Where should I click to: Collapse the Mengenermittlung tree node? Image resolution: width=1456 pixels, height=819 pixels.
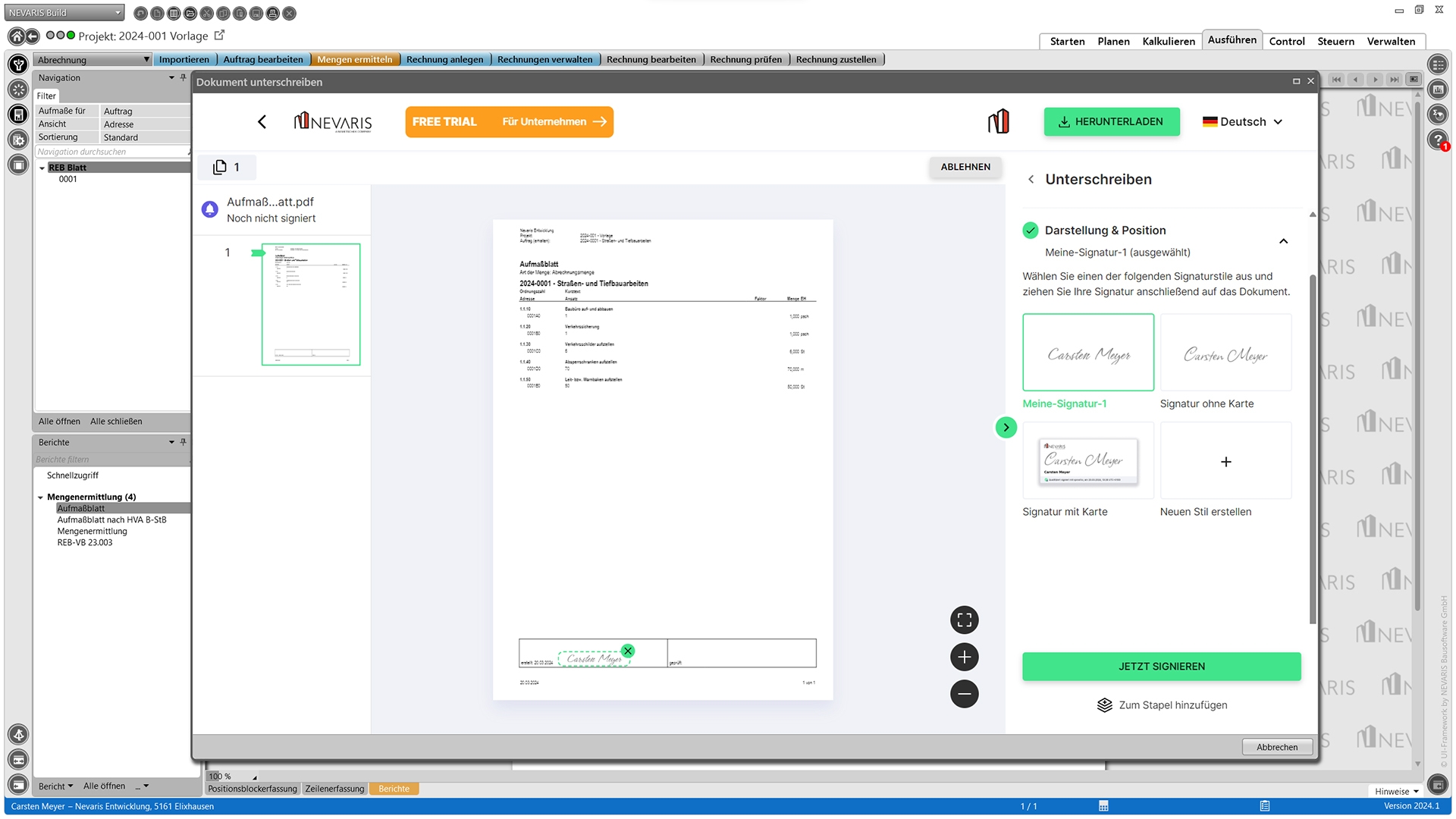41,497
